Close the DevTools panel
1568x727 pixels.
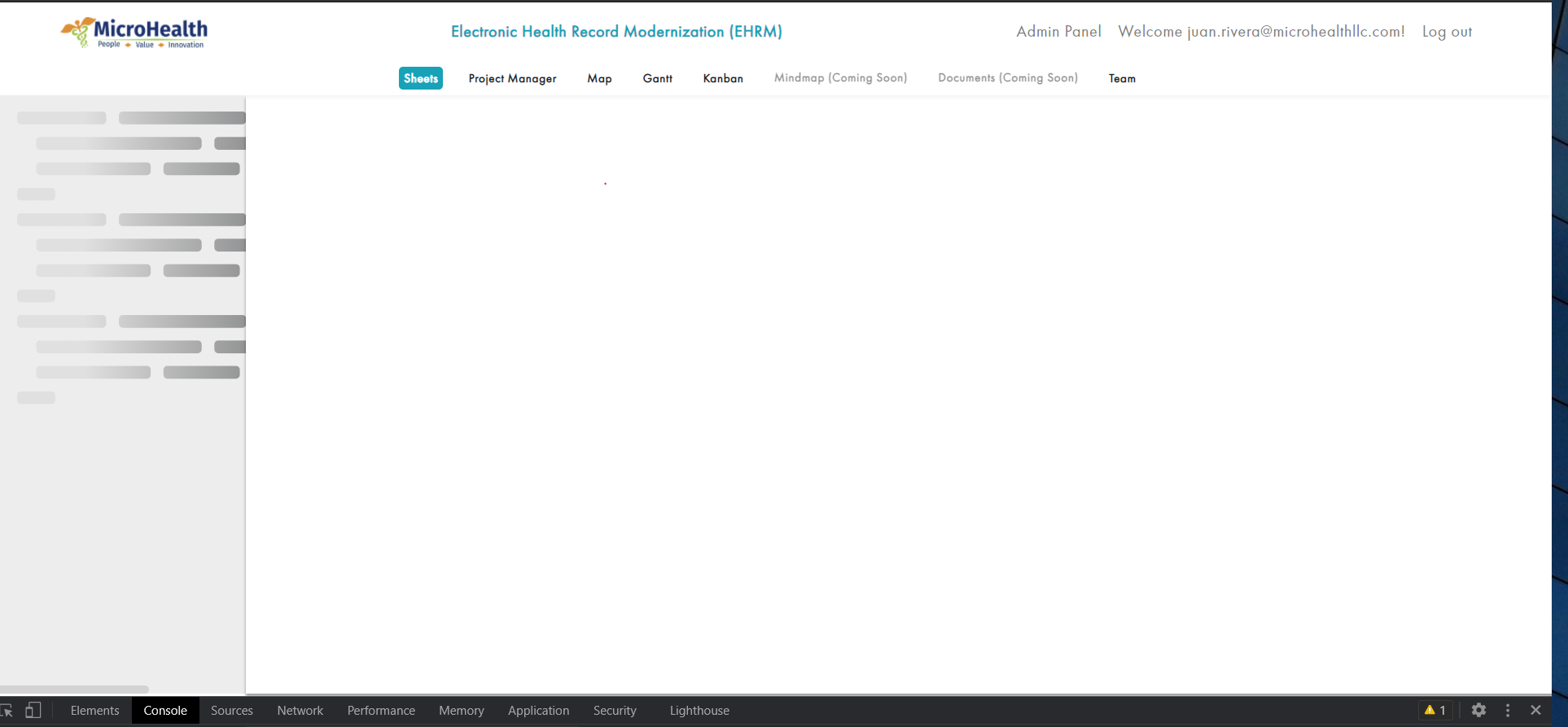(x=1535, y=711)
